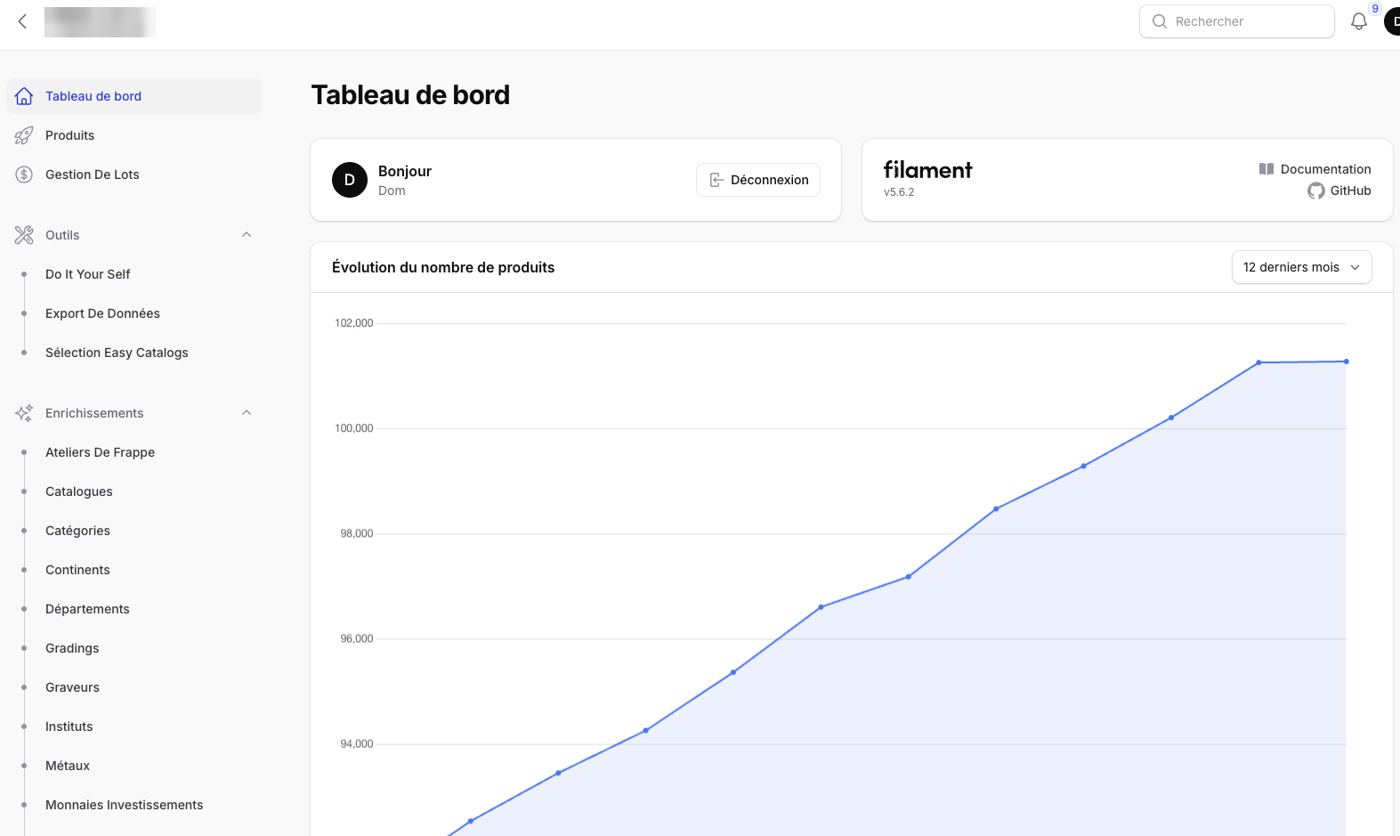Click the Outils section heading
This screenshot has width=1400, height=836.
click(62, 235)
